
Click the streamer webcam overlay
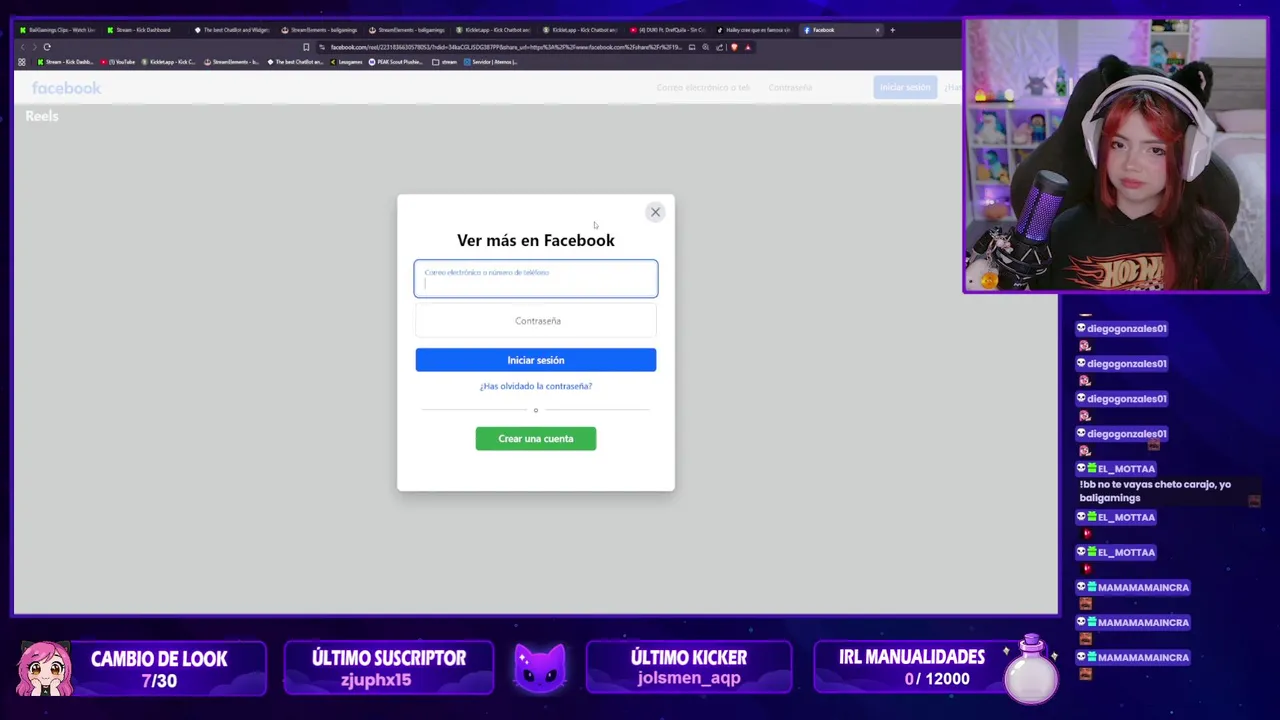click(x=1115, y=155)
